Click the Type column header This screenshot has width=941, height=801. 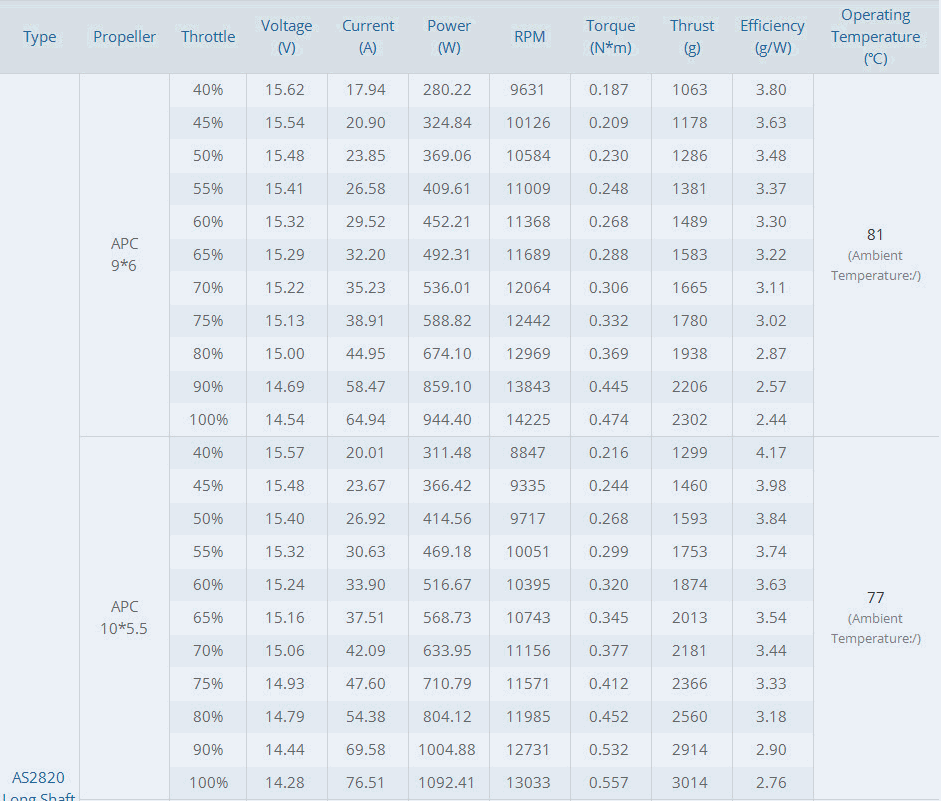[x=40, y=37]
